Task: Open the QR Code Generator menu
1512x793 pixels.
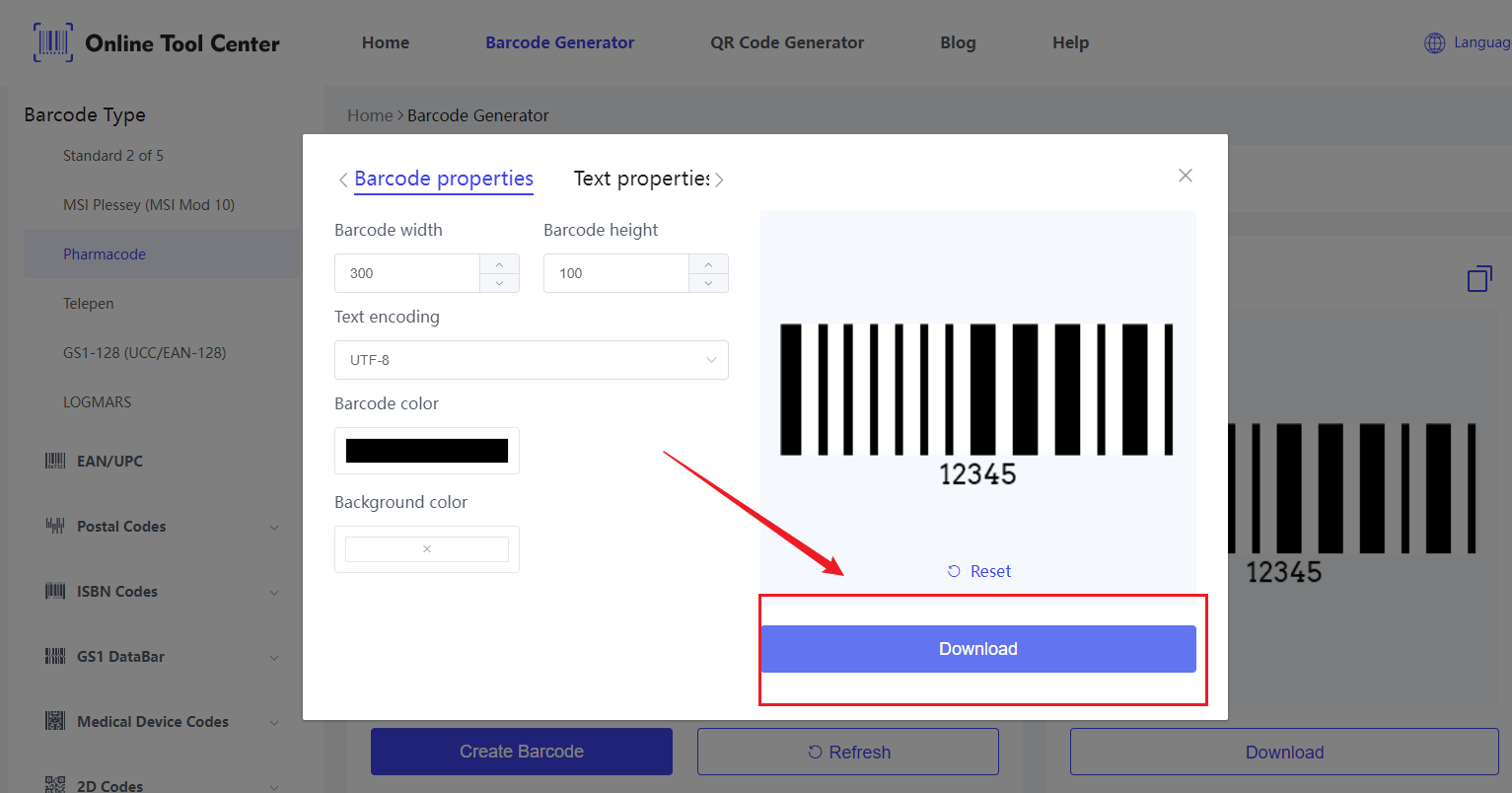Action: 787,42
